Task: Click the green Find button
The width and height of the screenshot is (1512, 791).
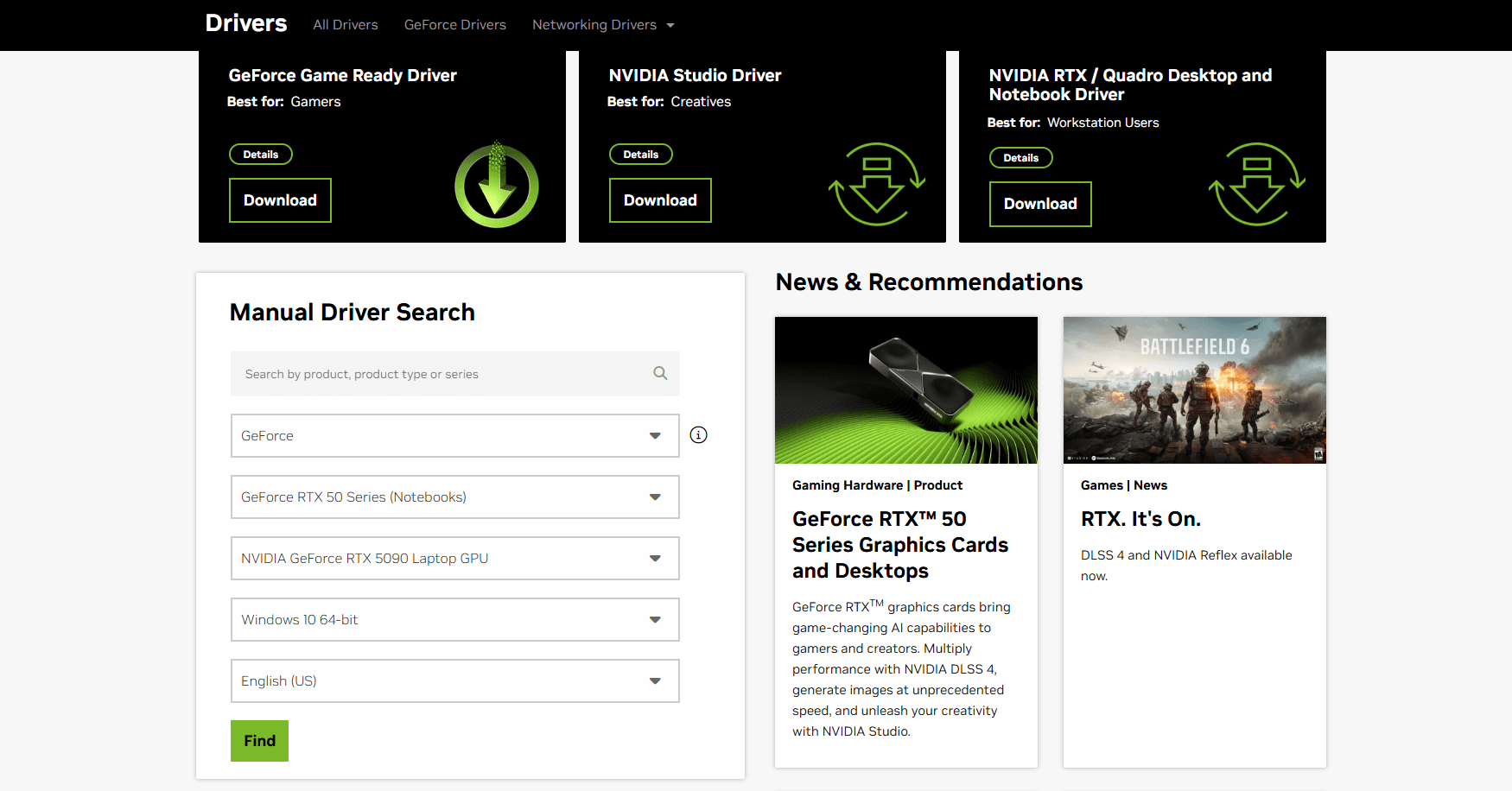Action: pos(259,741)
